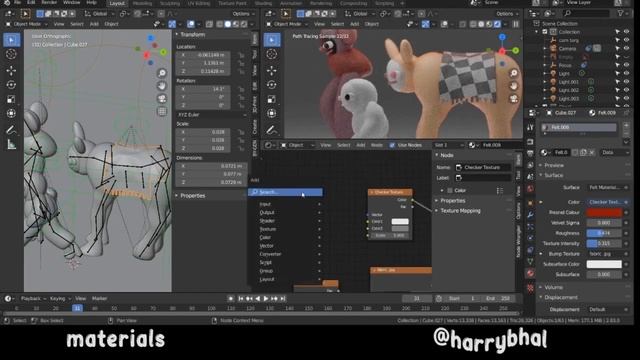Image resolution: width=640 pixels, height=360 pixels.
Task: Toggle visibility eye for Light.001
Action: tap(627, 82)
